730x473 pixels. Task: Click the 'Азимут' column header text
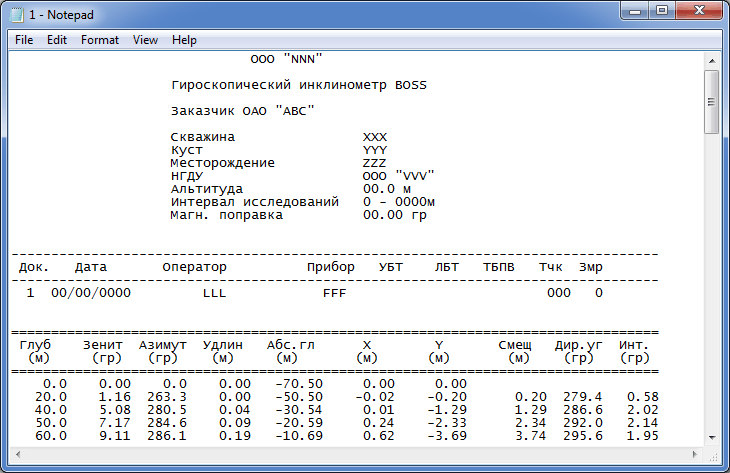161,346
